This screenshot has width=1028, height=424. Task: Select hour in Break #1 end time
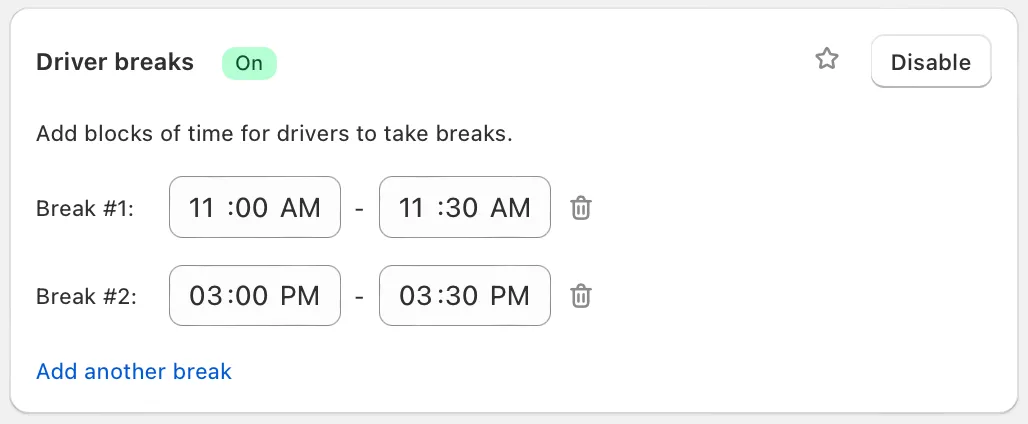coord(412,208)
